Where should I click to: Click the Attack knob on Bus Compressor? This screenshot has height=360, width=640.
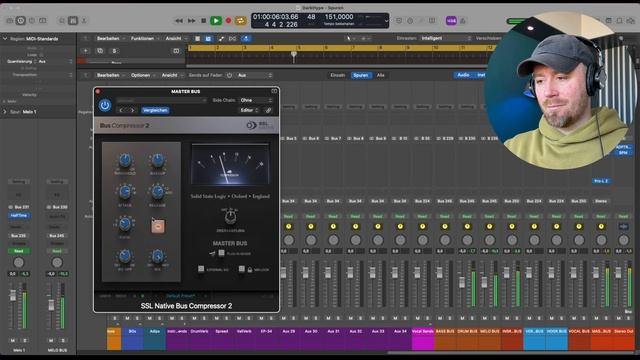(x=125, y=191)
